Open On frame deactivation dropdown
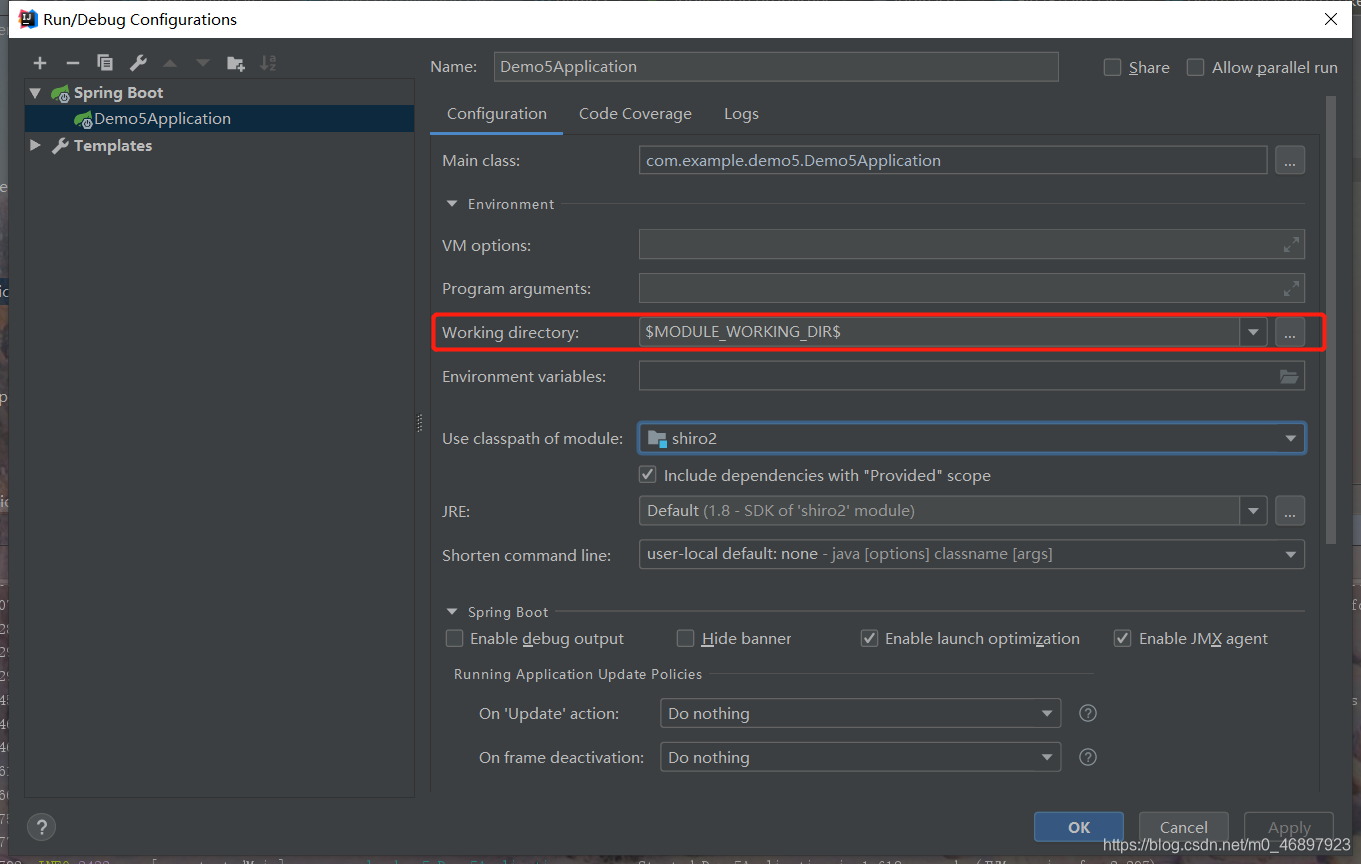1361x864 pixels. pos(1047,757)
